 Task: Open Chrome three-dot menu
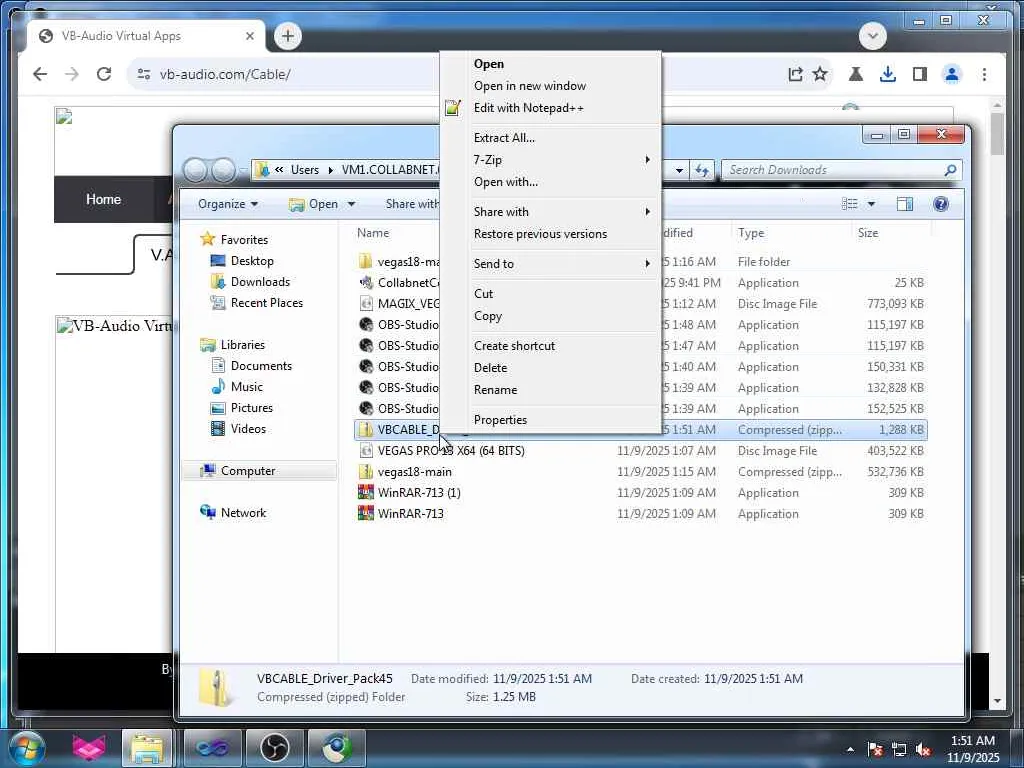pyautogui.click(x=984, y=74)
